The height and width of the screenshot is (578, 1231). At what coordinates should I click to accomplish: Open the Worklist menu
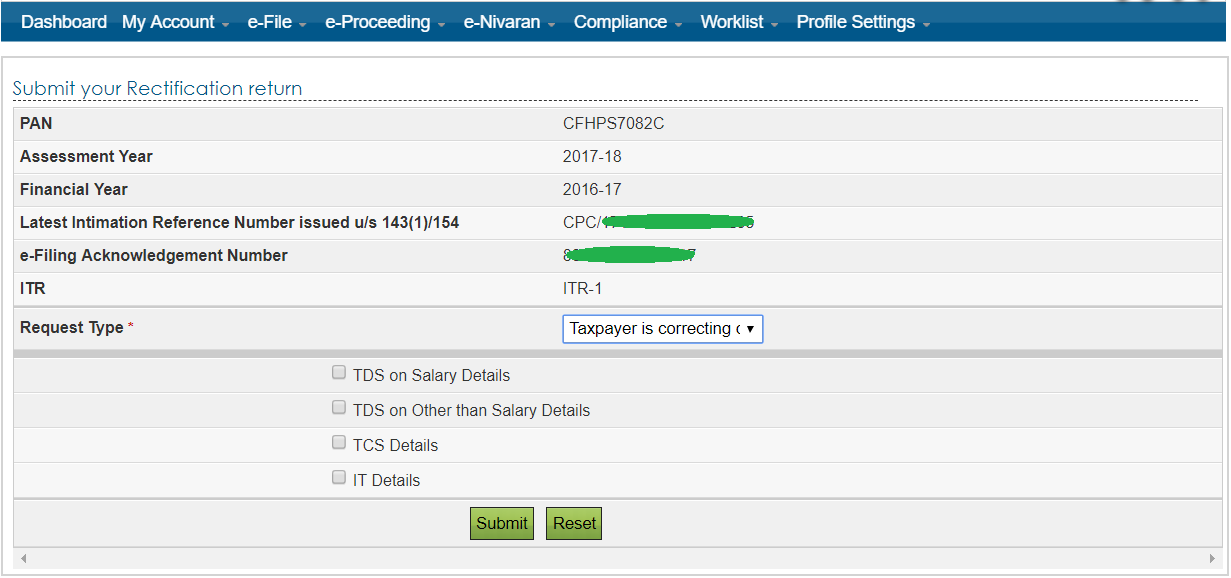point(732,21)
